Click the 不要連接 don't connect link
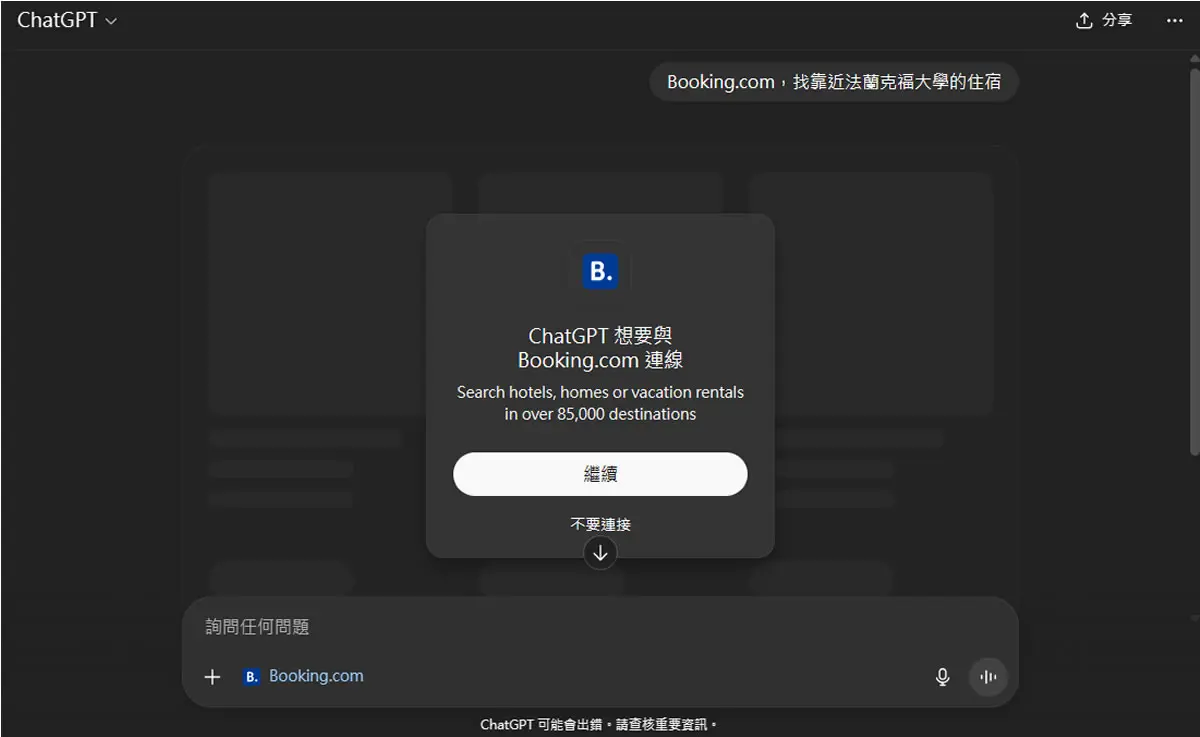This screenshot has height=737, width=1200. pyautogui.click(x=600, y=524)
